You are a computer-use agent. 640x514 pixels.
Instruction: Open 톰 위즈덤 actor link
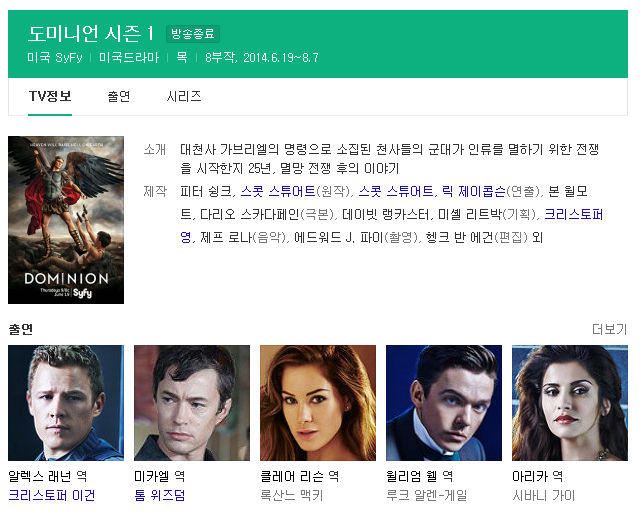pos(160,495)
